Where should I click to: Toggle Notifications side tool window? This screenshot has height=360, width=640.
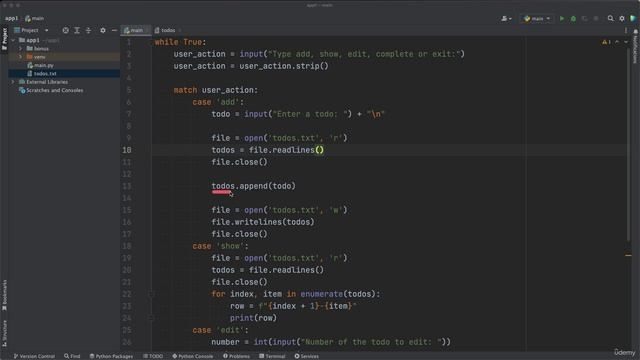click(x=635, y=46)
